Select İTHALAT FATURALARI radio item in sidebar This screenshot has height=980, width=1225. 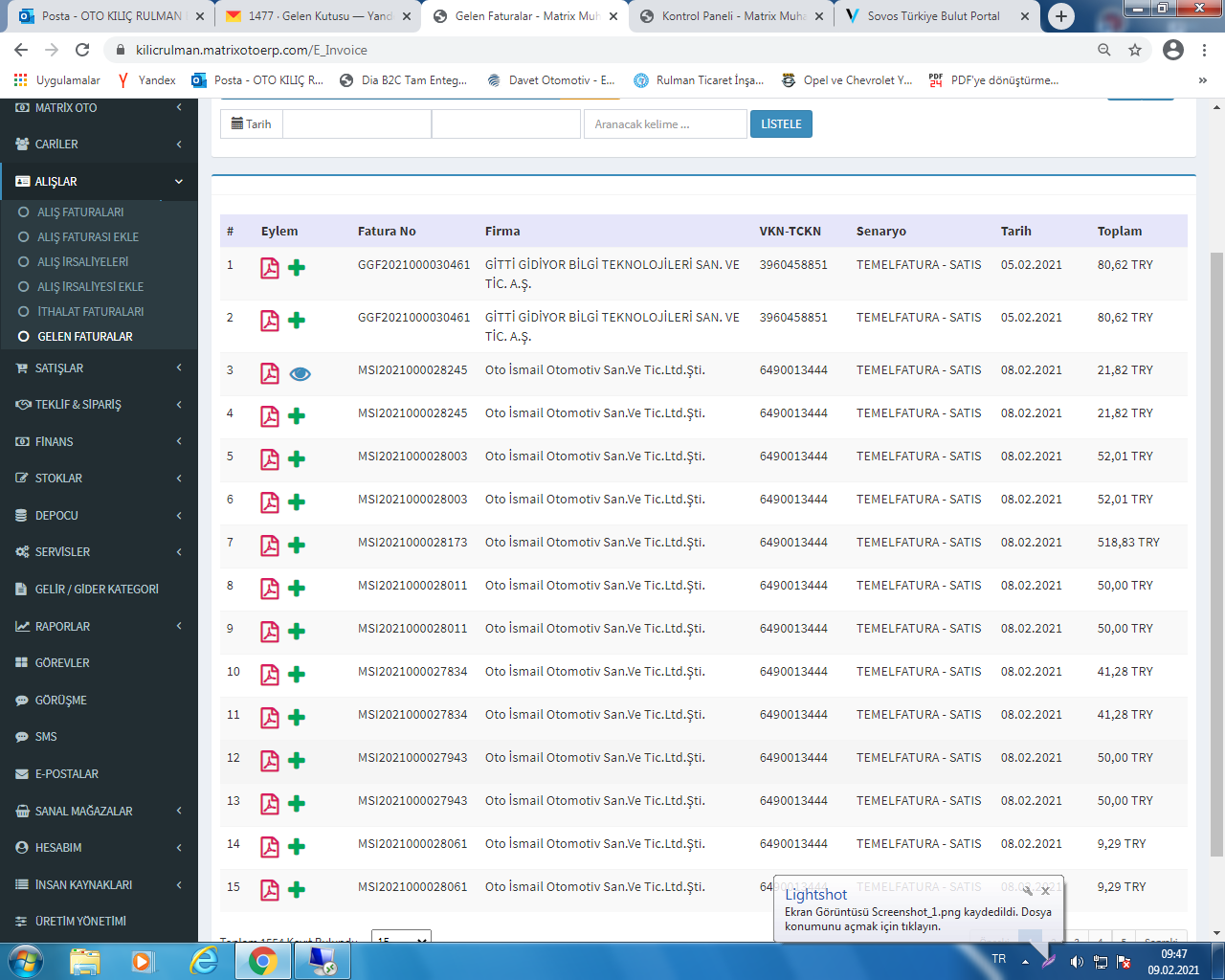click(x=90, y=312)
